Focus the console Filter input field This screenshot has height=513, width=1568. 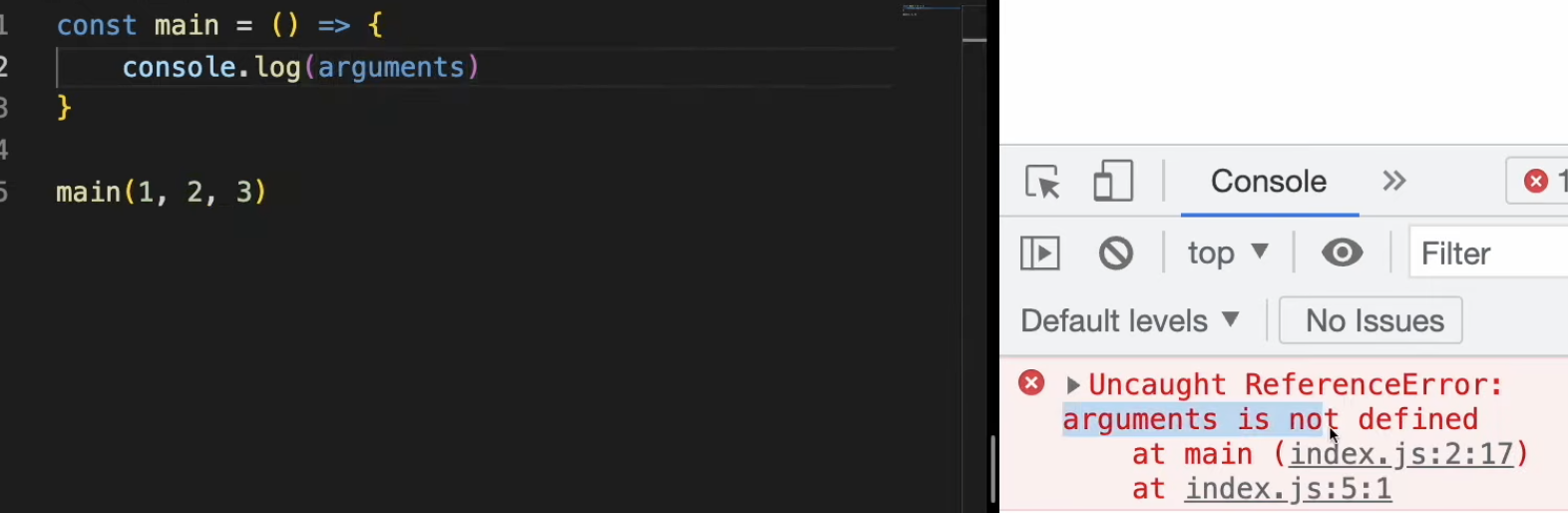click(1488, 253)
